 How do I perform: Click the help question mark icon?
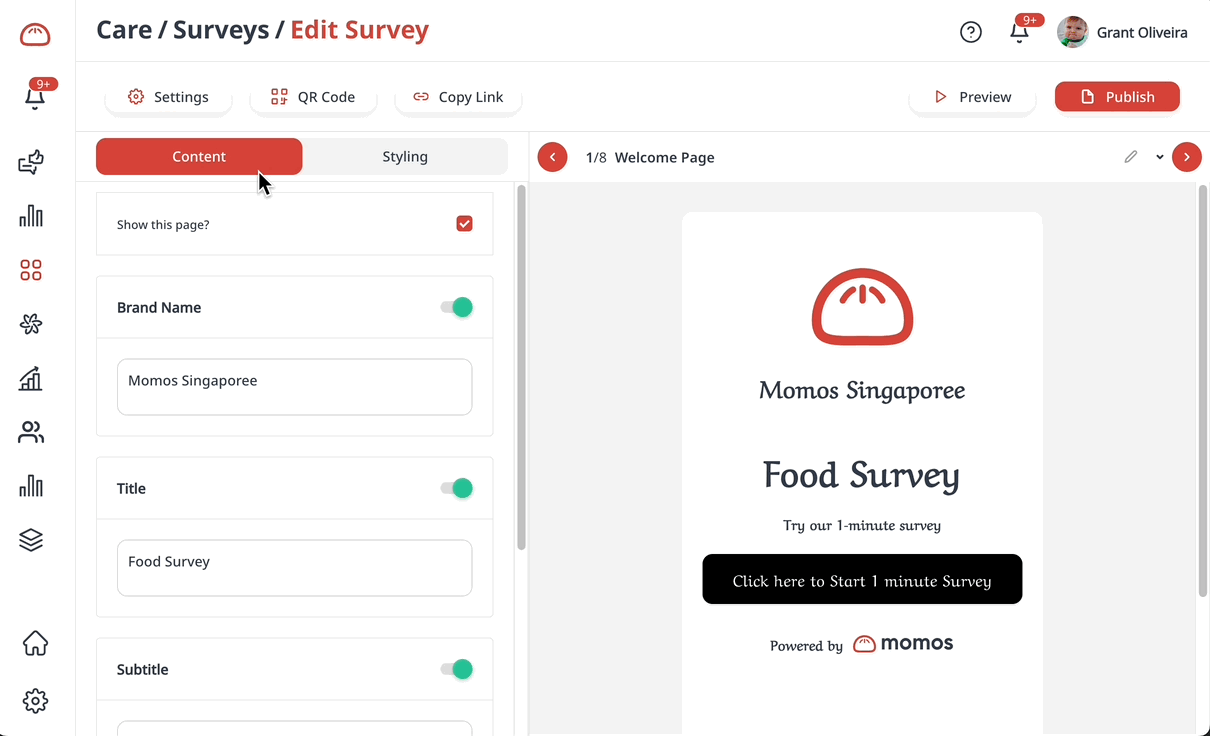tap(970, 32)
